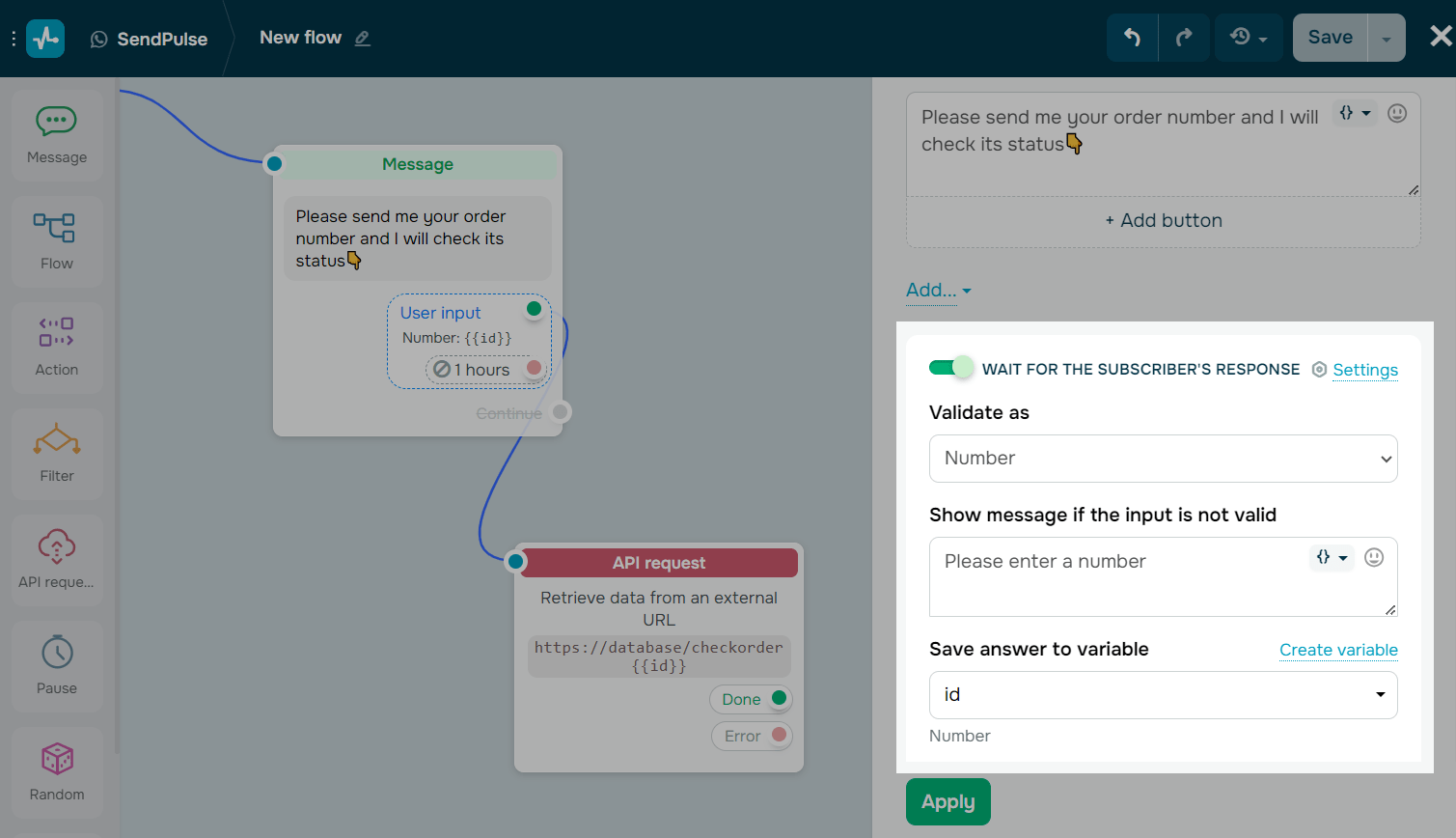Open the Create variable link

click(1338, 650)
